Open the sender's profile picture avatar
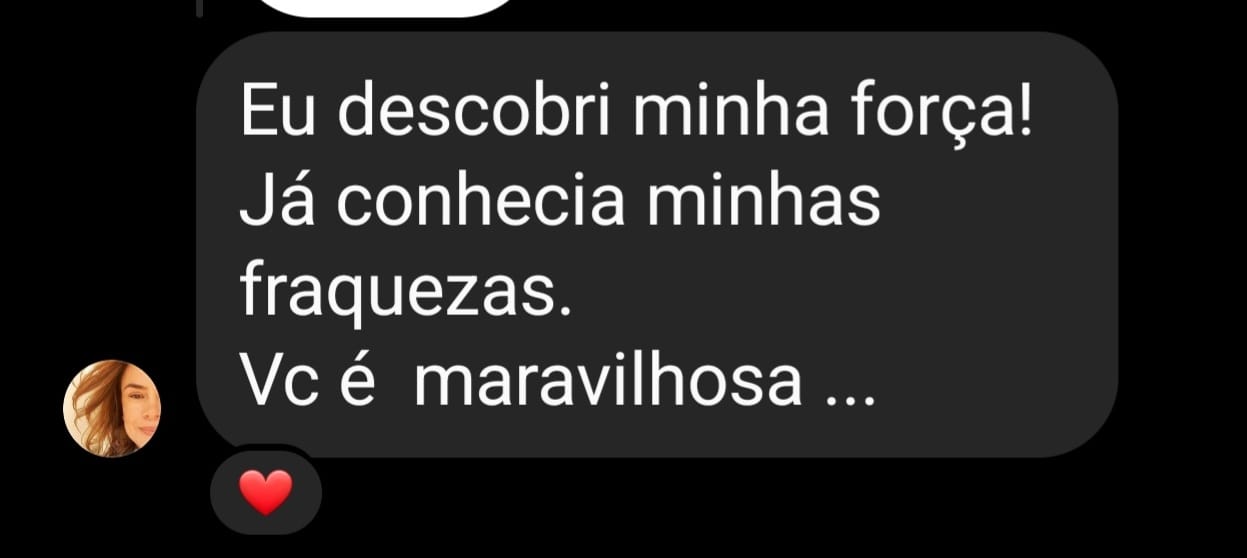The width and height of the screenshot is (1247, 558). pyautogui.click(x=112, y=409)
